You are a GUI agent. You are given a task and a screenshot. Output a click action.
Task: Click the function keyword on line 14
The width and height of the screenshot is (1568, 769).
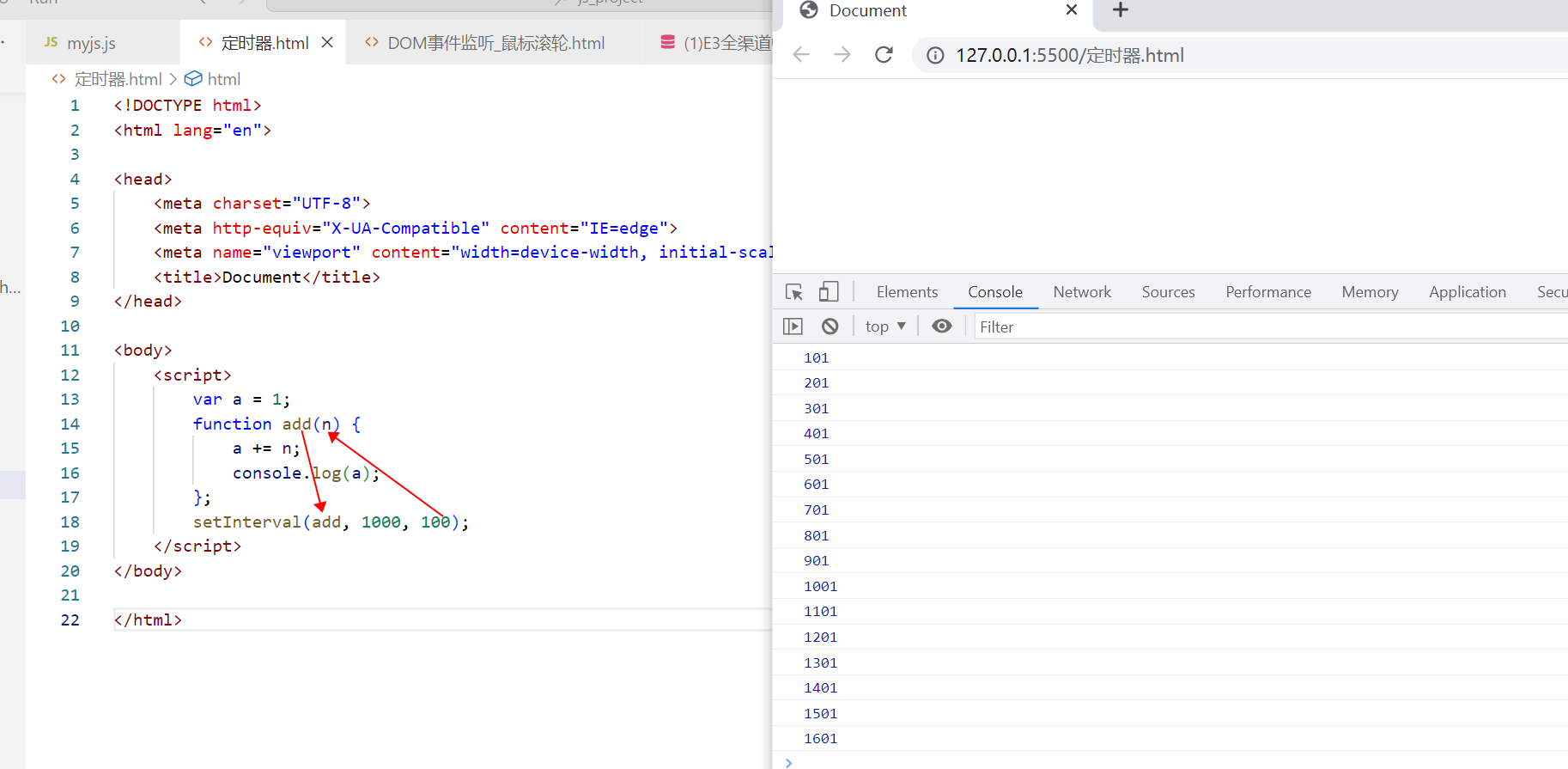click(233, 424)
